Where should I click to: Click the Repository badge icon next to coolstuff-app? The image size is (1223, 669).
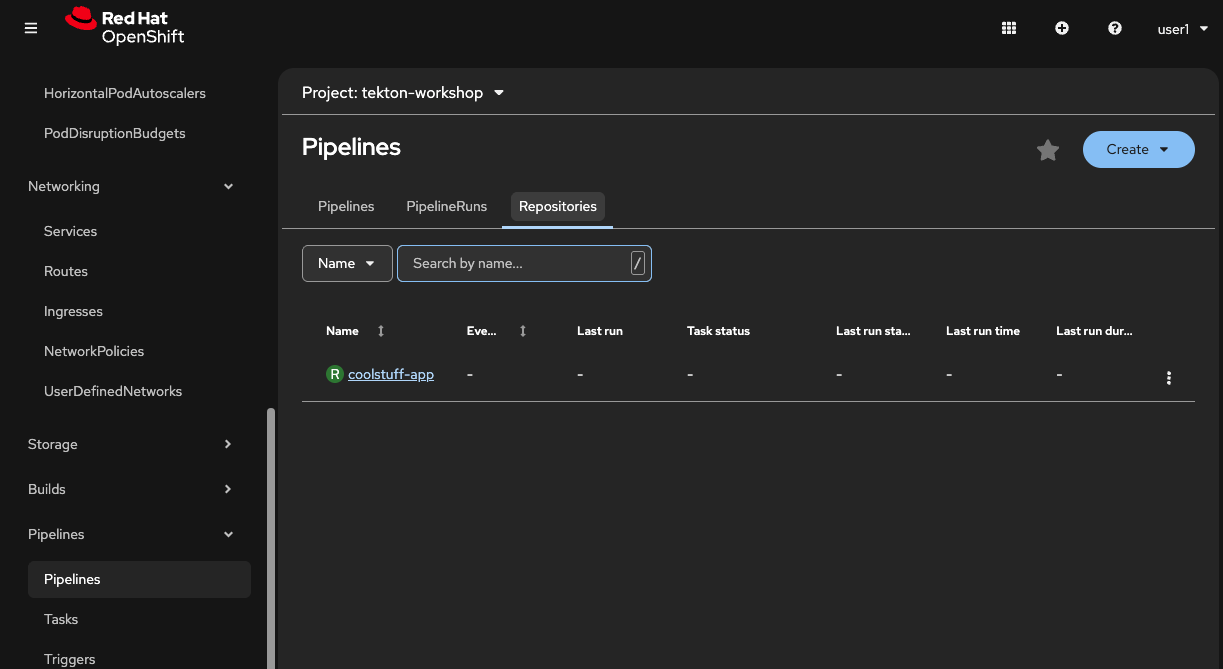click(334, 373)
